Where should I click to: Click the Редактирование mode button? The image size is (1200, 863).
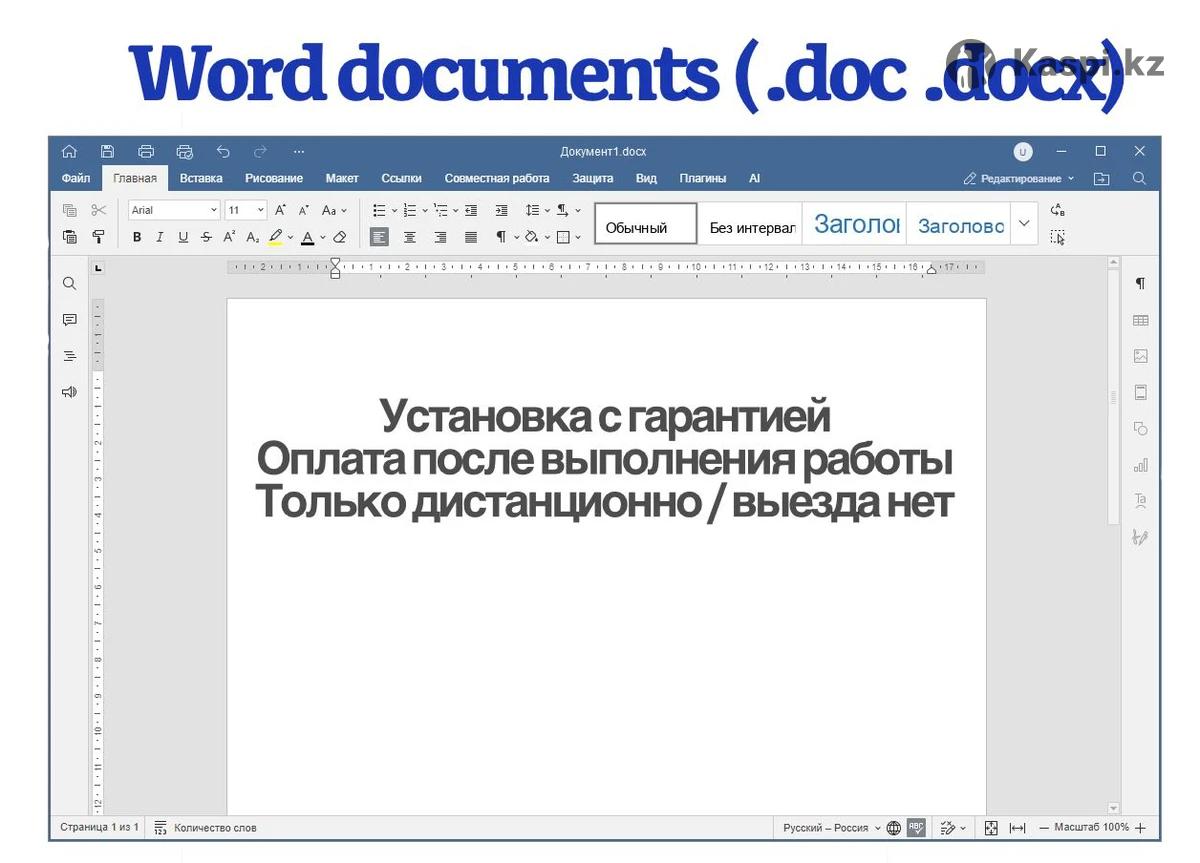click(x=1019, y=178)
